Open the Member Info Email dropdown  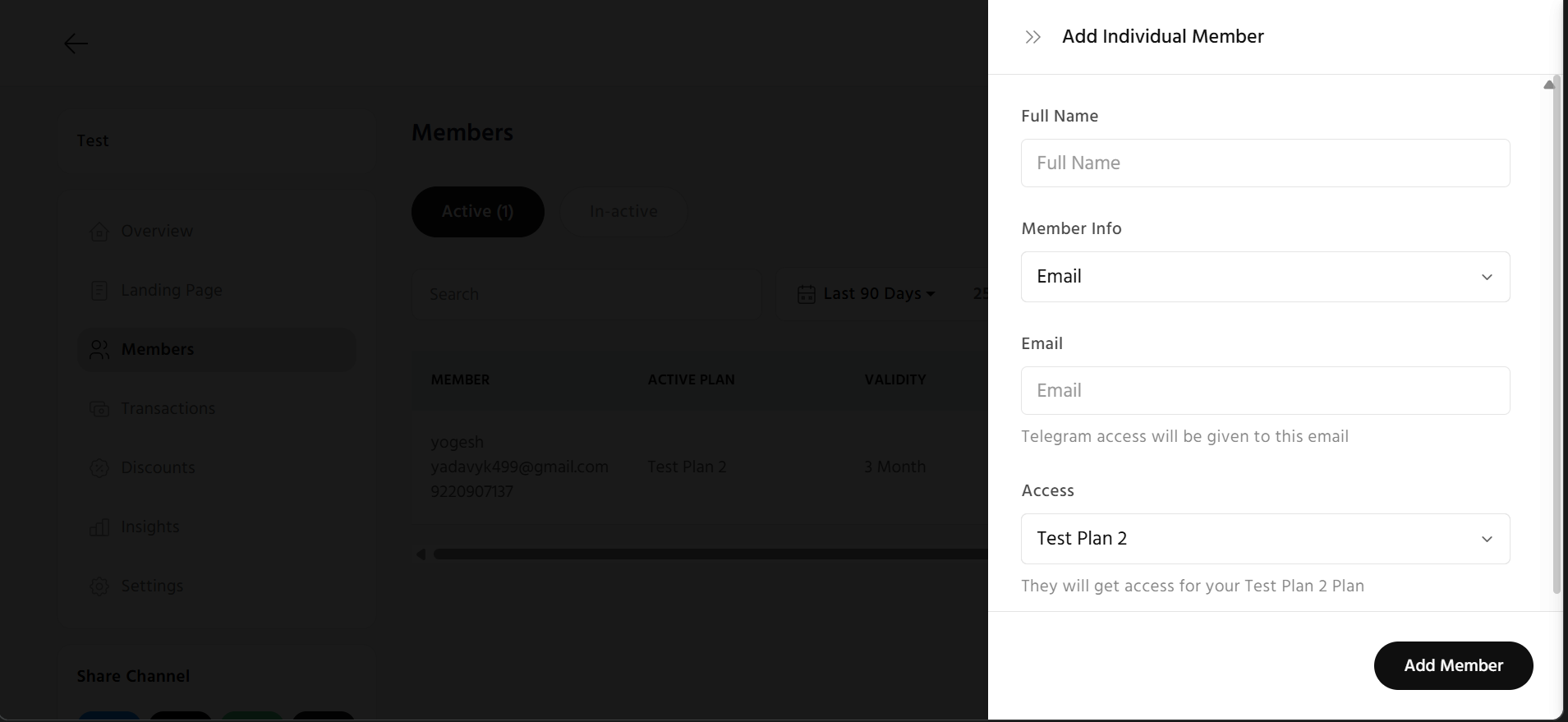[1265, 277]
